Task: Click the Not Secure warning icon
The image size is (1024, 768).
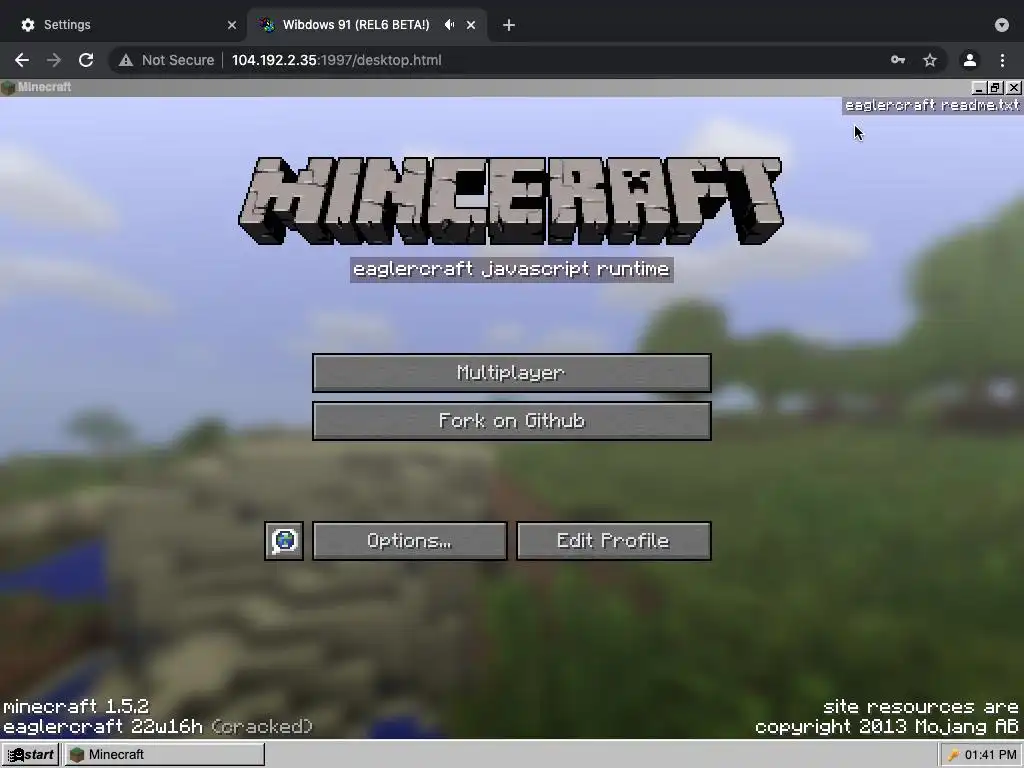Action: click(126, 60)
